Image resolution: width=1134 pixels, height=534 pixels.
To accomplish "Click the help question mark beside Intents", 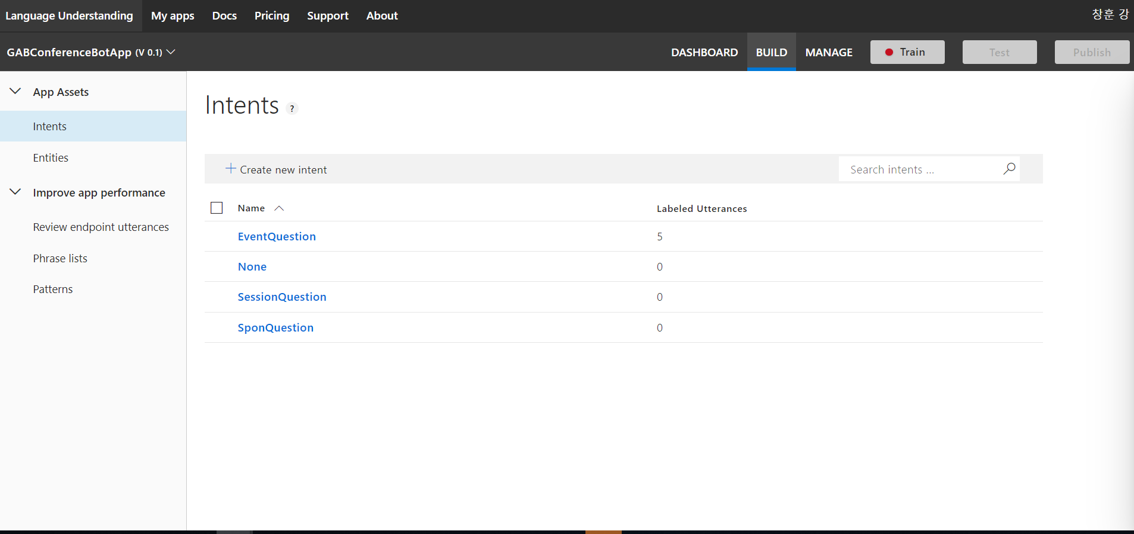I will 292,109.
